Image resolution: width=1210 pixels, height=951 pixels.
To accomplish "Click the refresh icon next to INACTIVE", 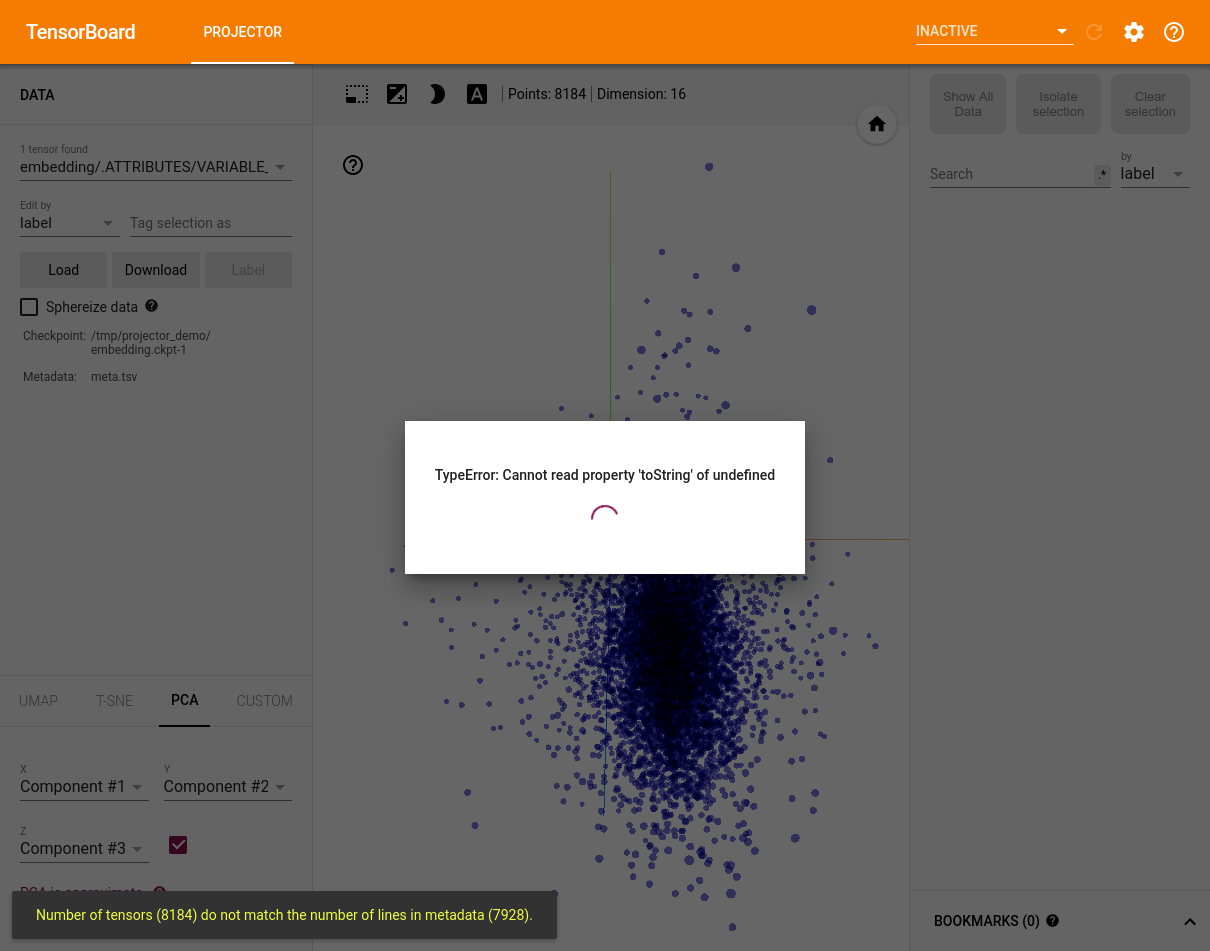I will [x=1094, y=31].
